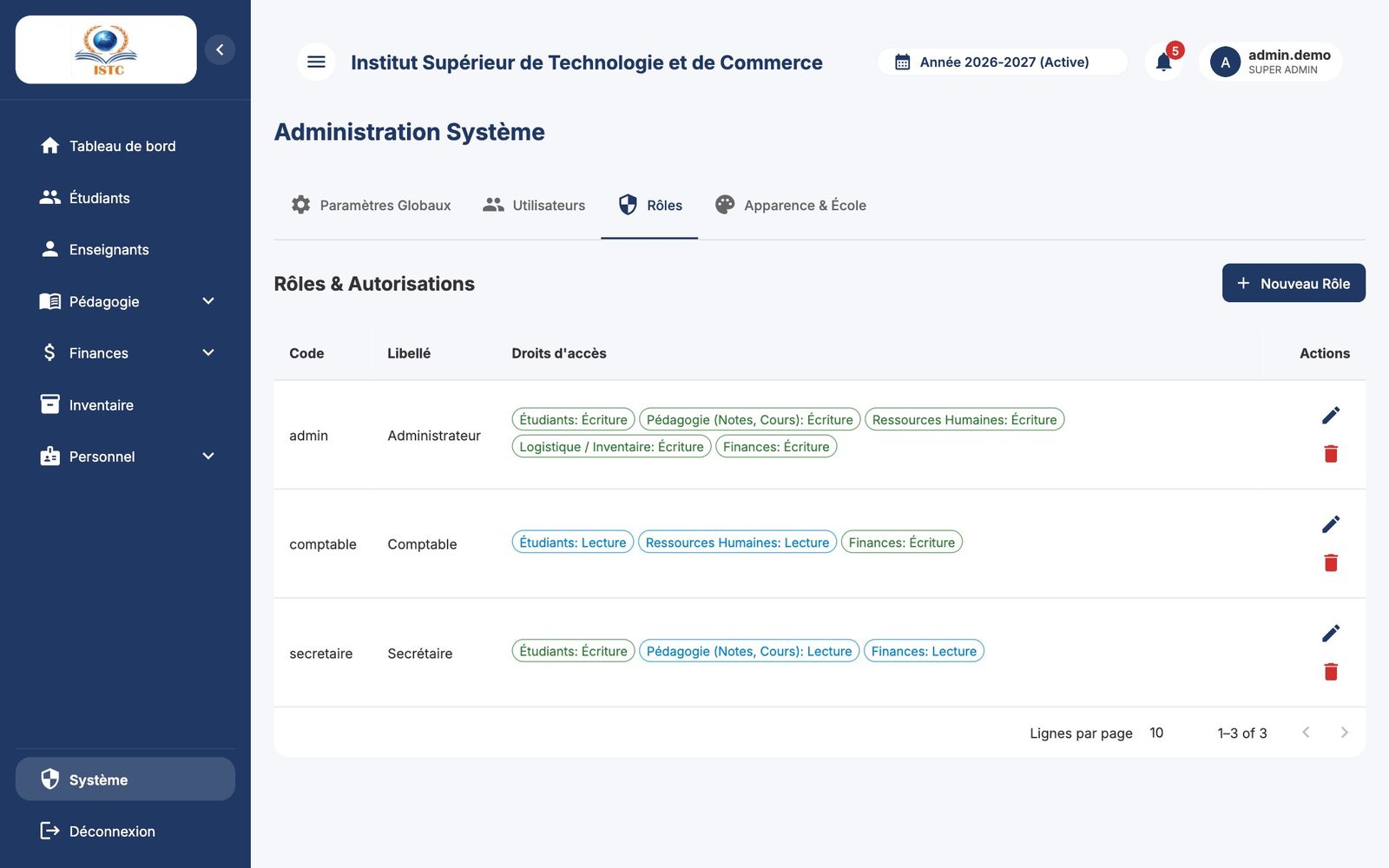Click the Ressources Humaines: Écriture chip
The width and height of the screenshot is (1389, 868).
964,419
